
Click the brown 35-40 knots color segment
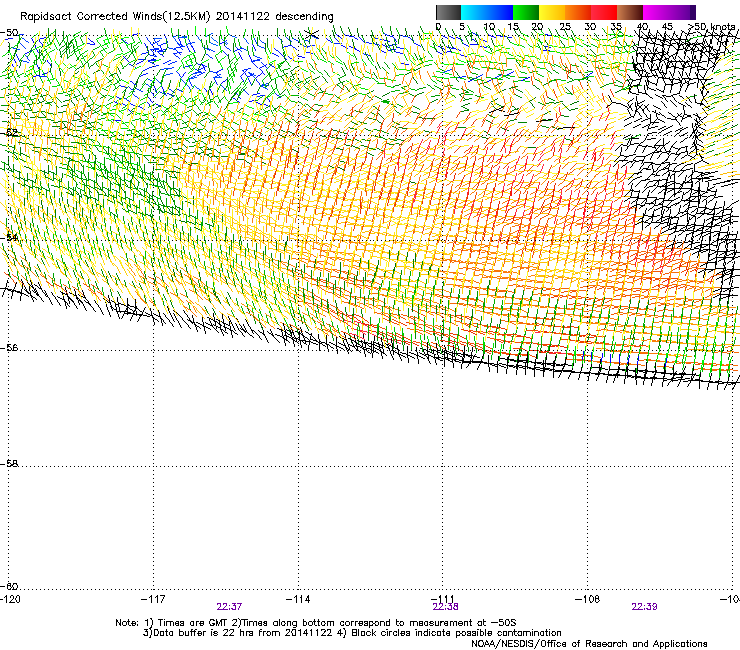click(x=630, y=12)
